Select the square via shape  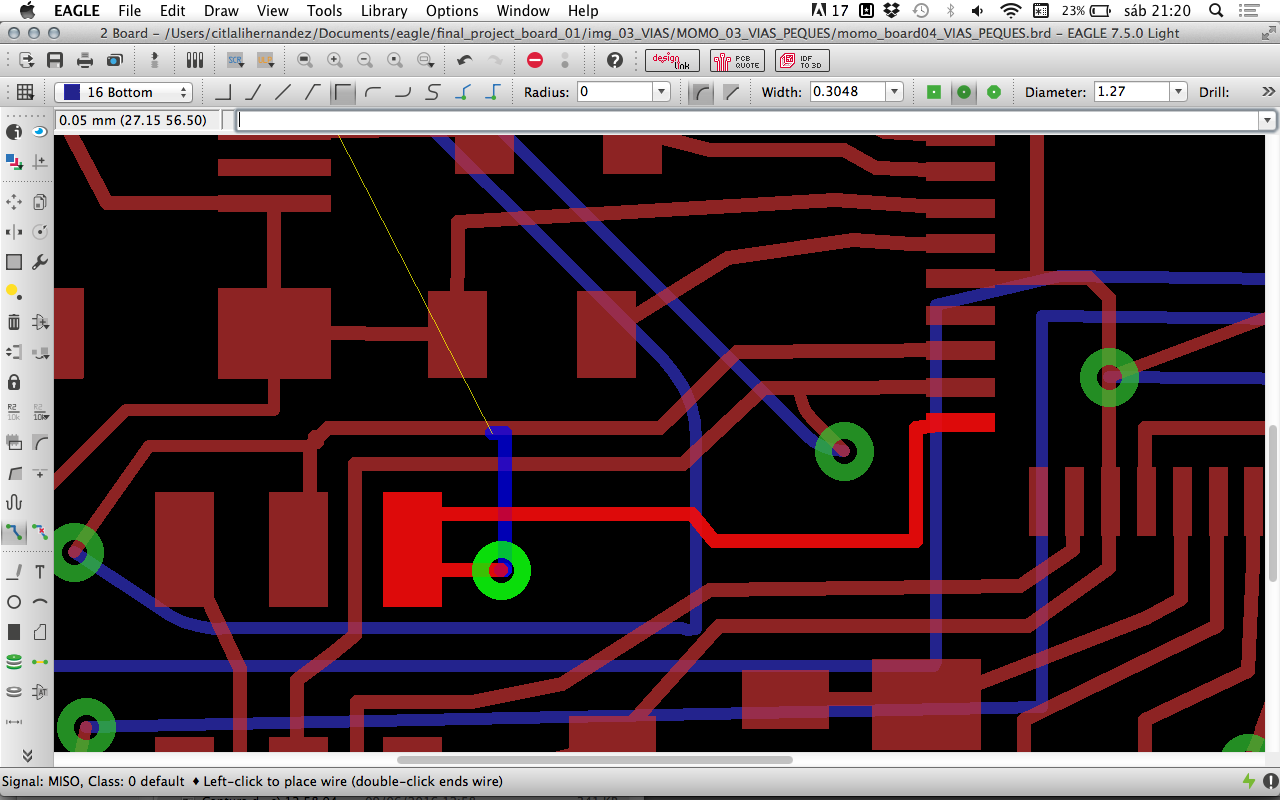coord(934,92)
